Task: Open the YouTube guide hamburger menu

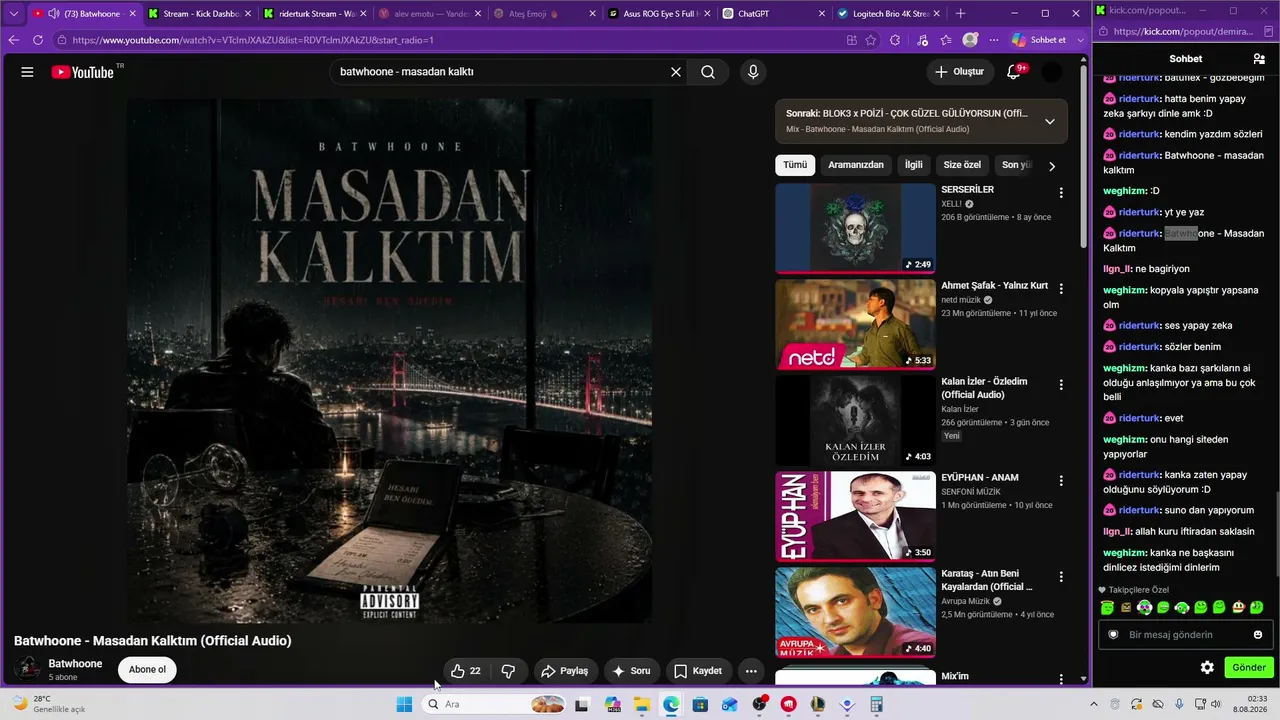Action: 27,72
